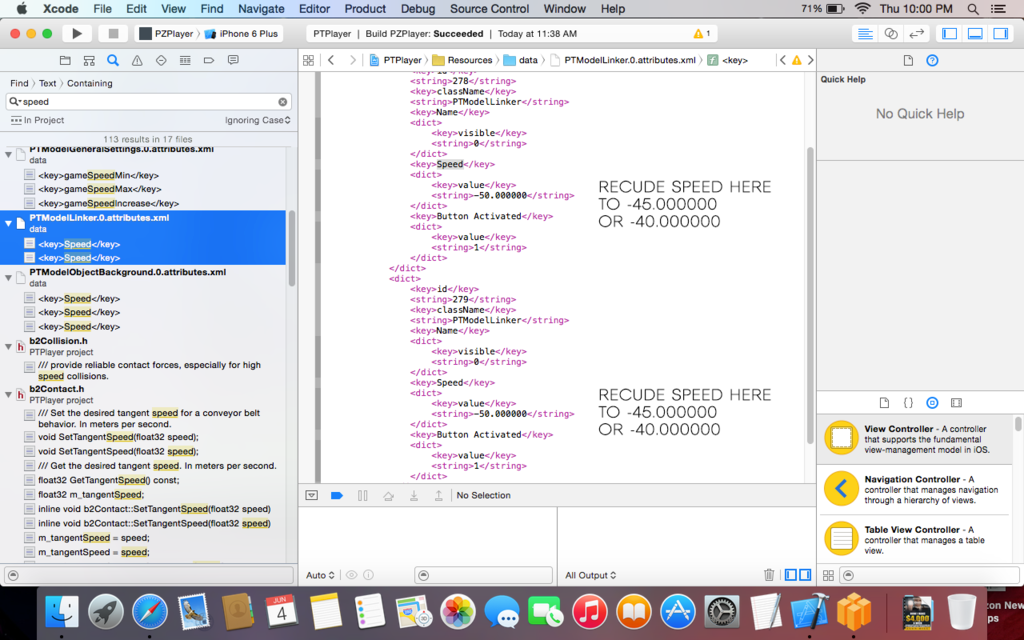Screen dimensions: 1024x640
Task: Open the Ignoring Case dropdown
Action: pos(257,120)
